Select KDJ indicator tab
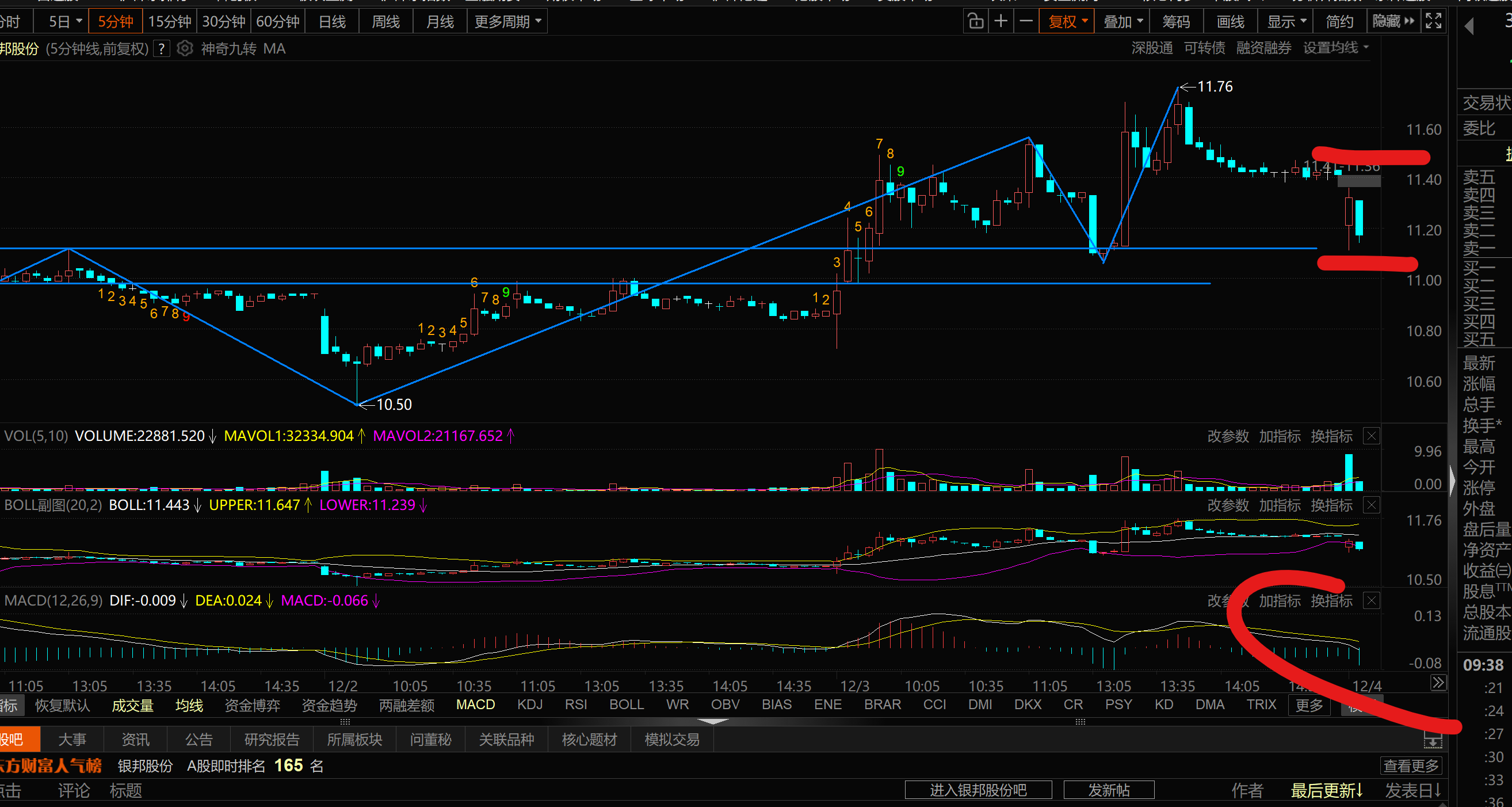Screen dimensions: 1512x807 click(x=529, y=705)
